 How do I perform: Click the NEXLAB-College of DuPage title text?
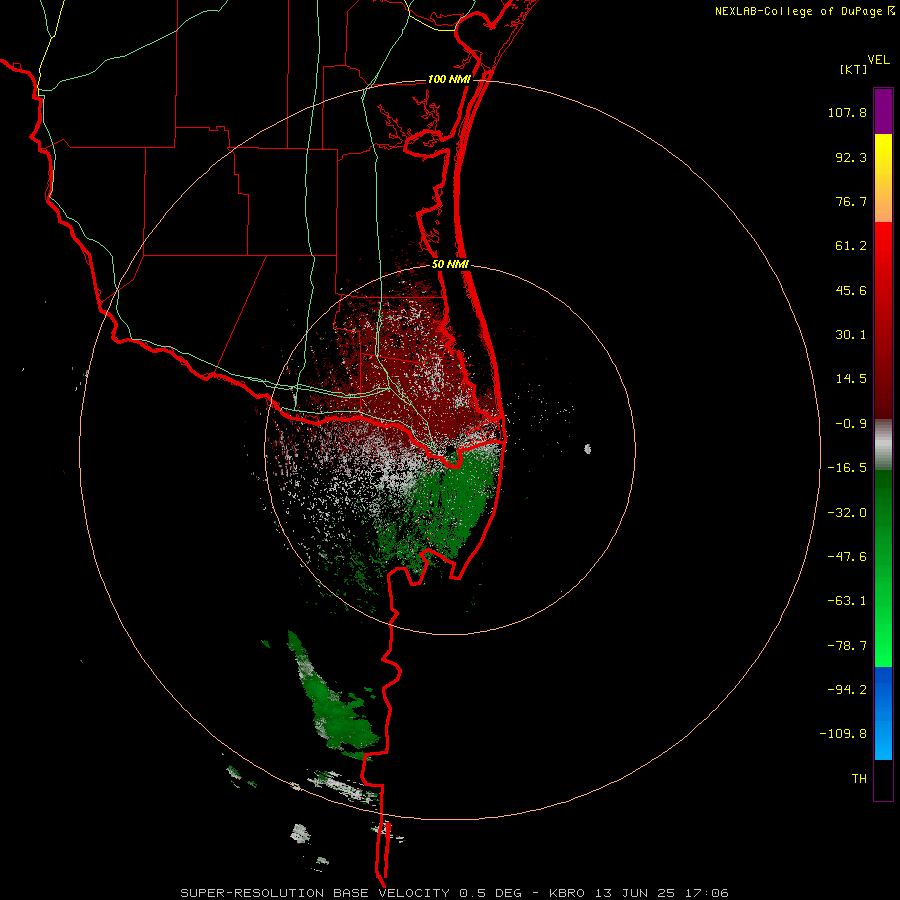[799, 11]
